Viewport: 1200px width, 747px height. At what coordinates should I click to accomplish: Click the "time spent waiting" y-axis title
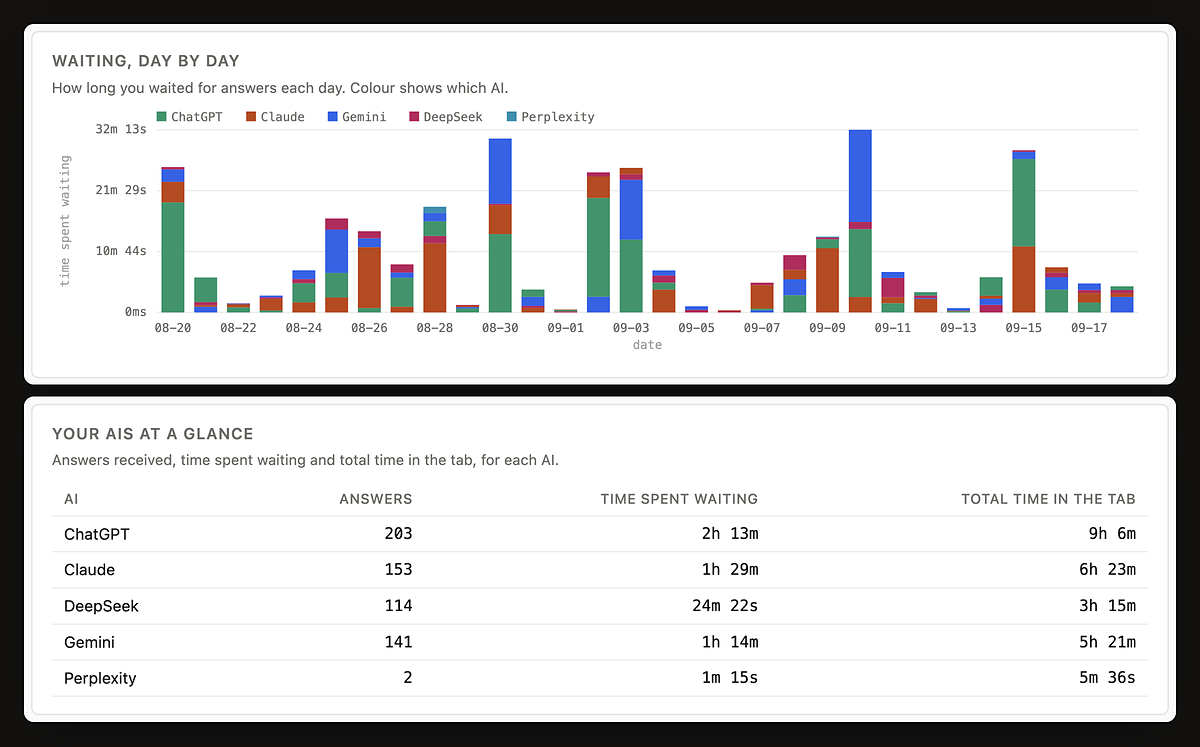click(65, 220)
